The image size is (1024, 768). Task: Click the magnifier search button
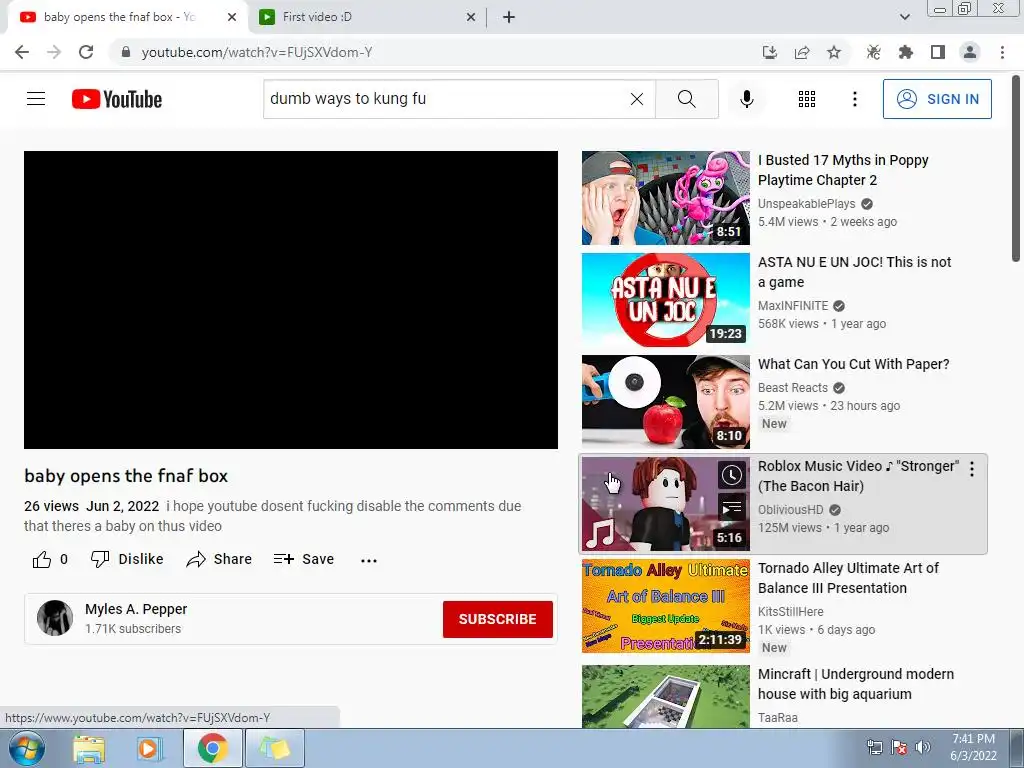686,99
